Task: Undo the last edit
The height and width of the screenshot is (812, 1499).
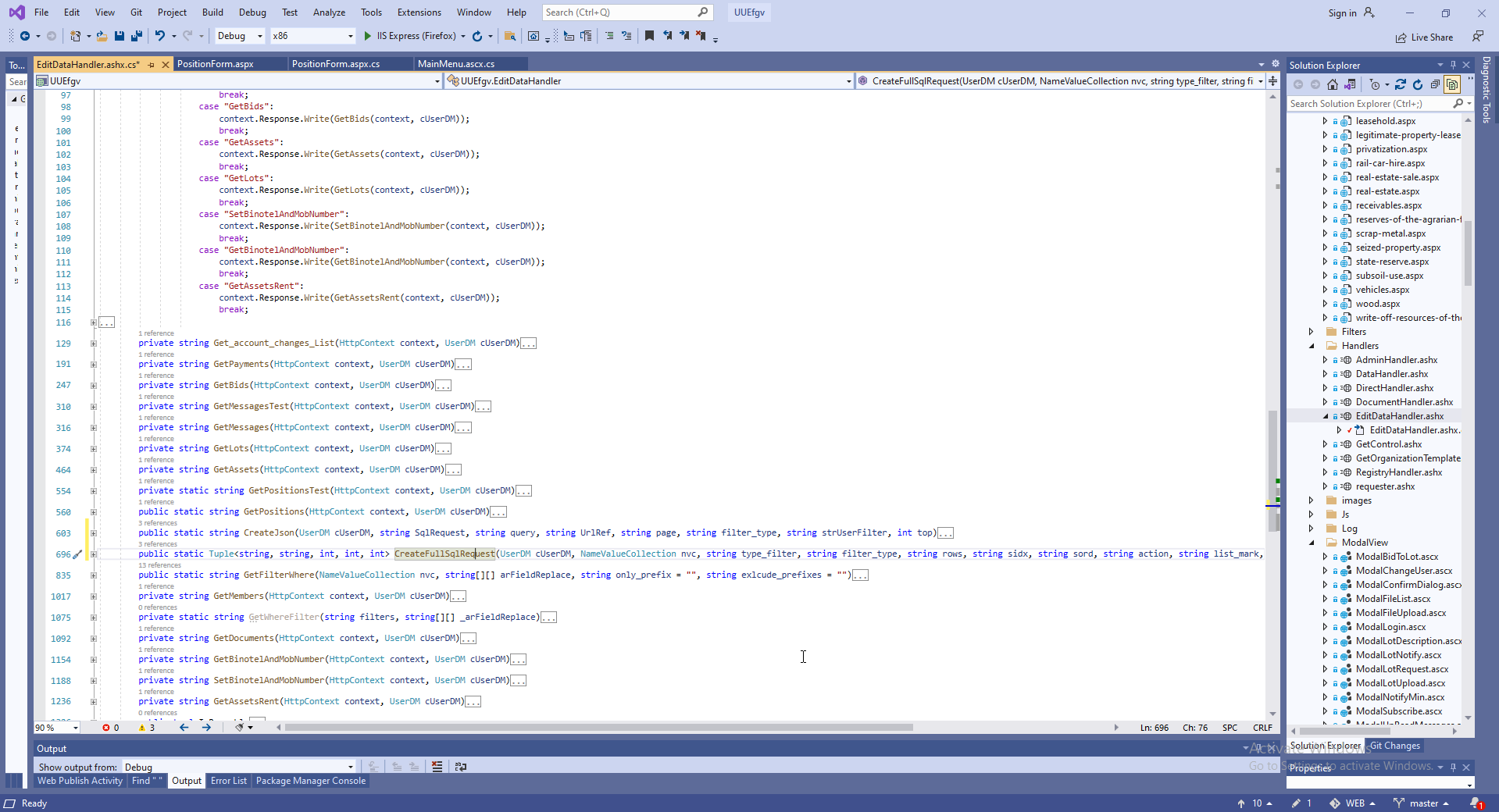Action: pos(159,36)
